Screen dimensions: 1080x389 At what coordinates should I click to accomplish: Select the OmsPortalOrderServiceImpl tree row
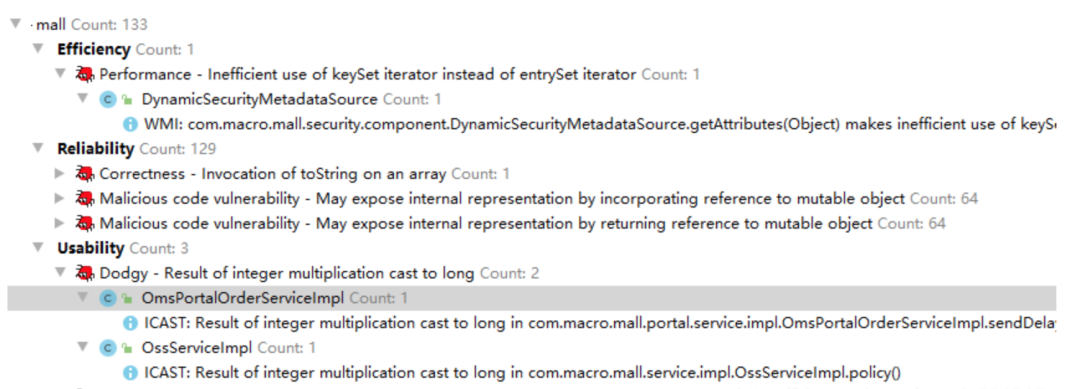coord(532,298)
